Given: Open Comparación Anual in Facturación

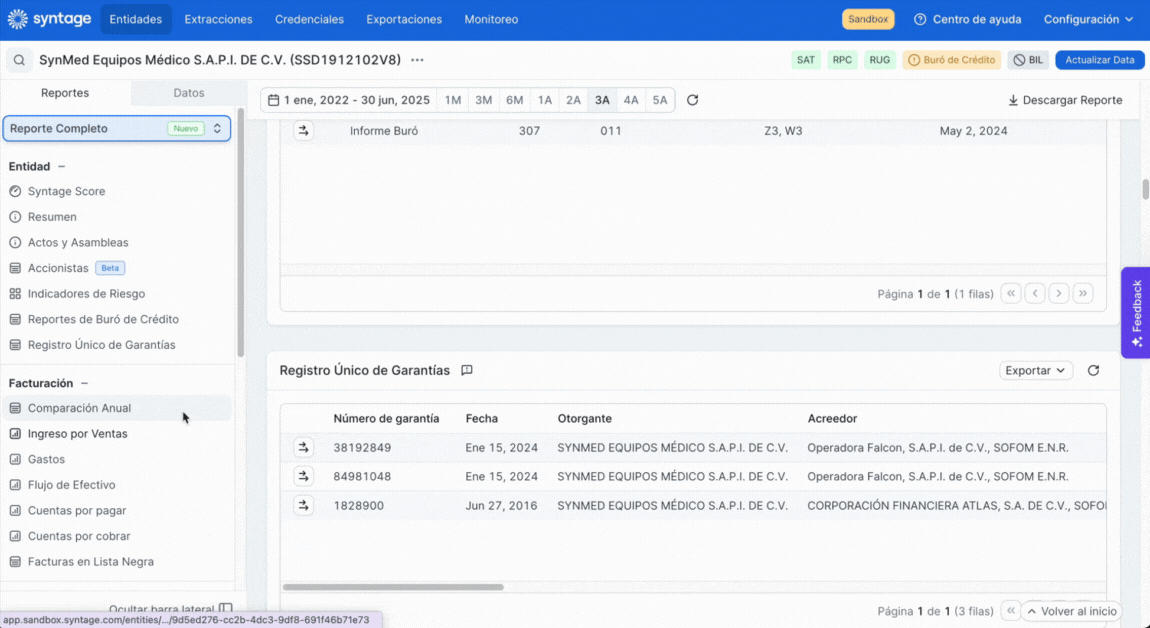Looking at the screenshot, I should pos(117,409).
